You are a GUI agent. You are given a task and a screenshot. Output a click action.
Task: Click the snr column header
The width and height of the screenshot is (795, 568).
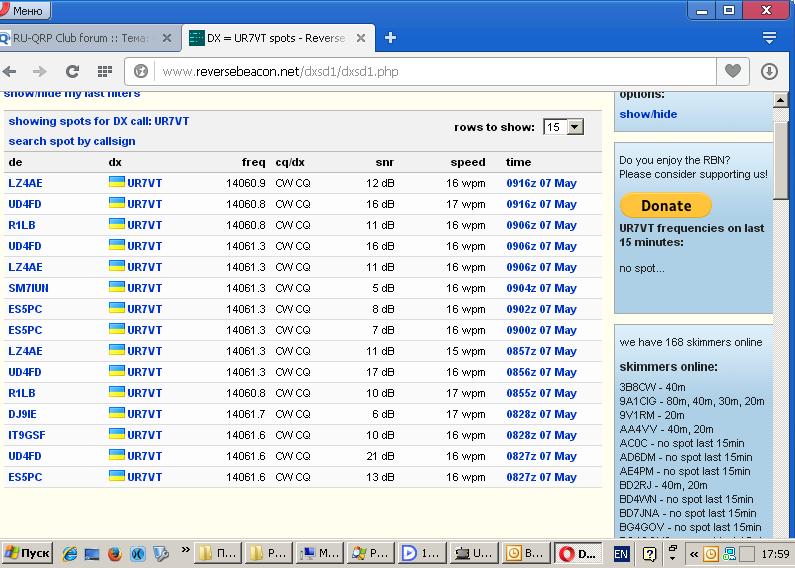click(385, 162)
